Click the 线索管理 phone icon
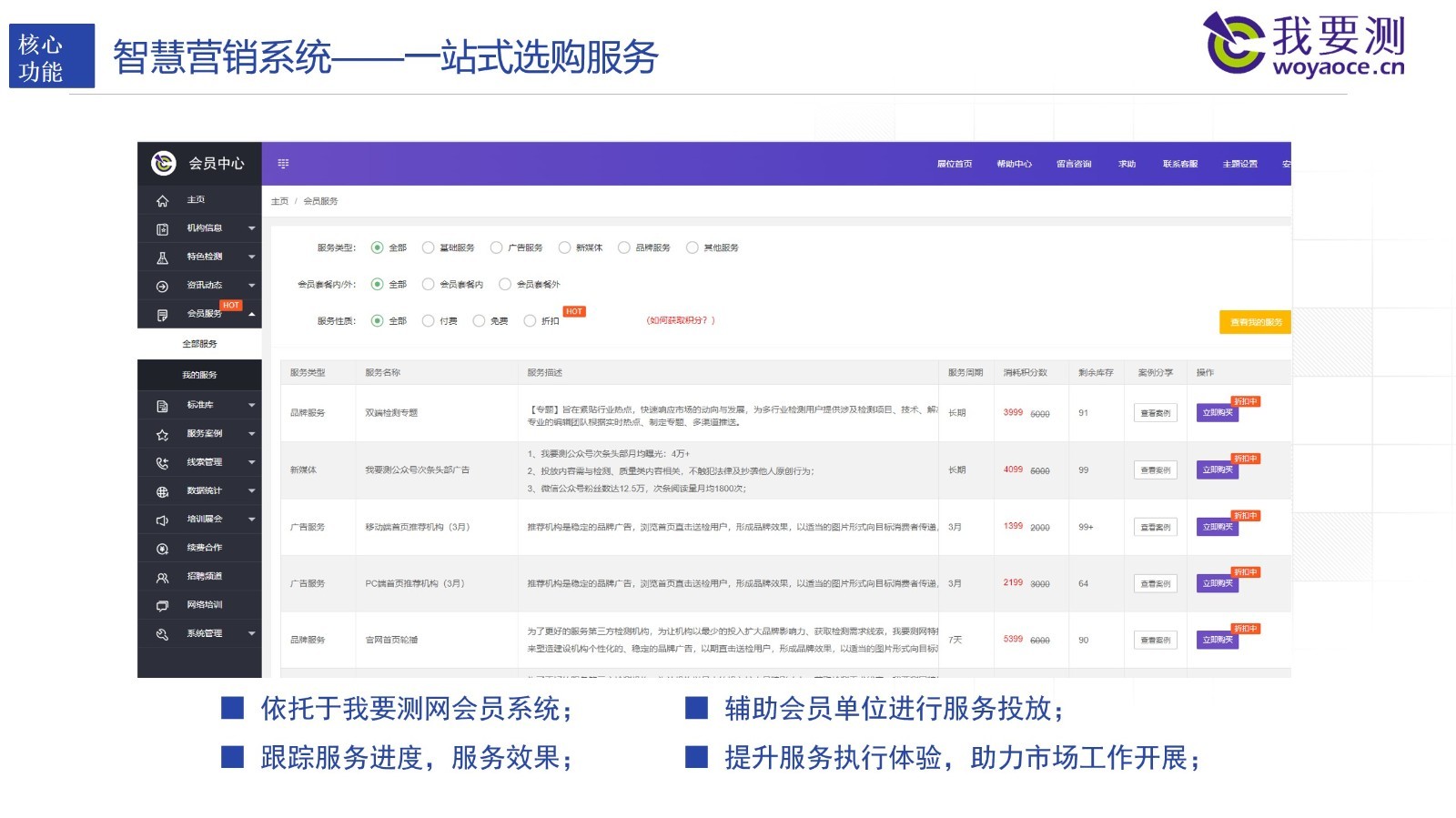The image size is (1456, 818). (x=162, y=463)
